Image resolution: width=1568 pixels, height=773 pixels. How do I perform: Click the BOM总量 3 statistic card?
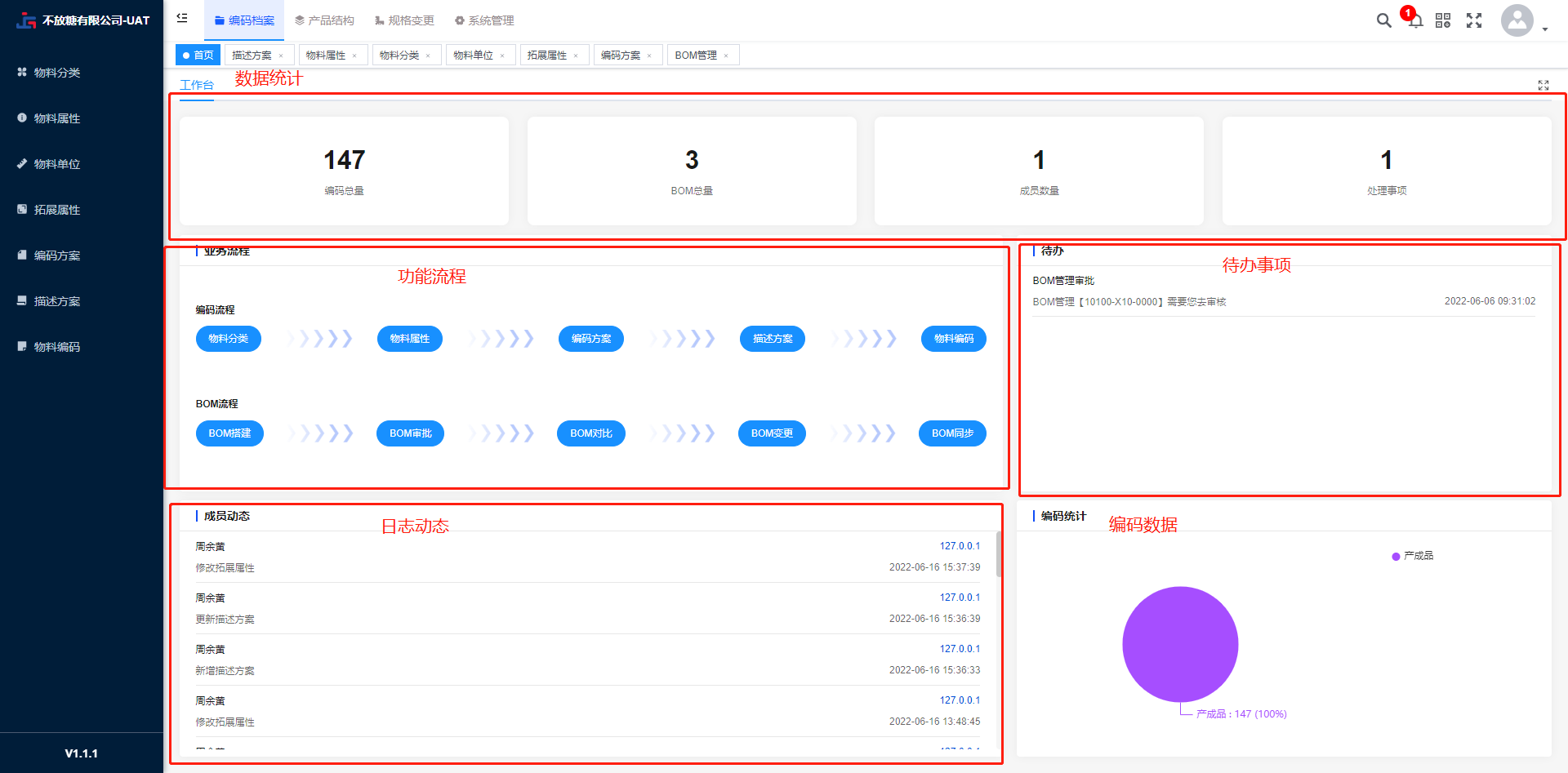[x=692, y=171]
